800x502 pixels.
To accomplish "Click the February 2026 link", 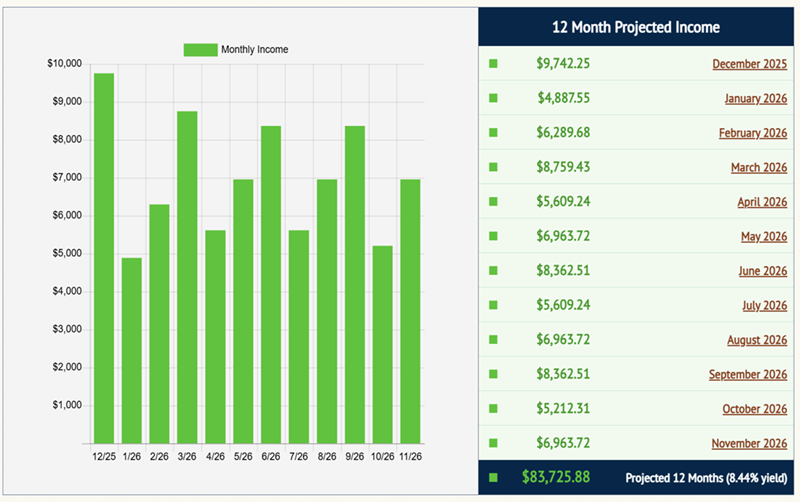I will (x=752, y=133).
